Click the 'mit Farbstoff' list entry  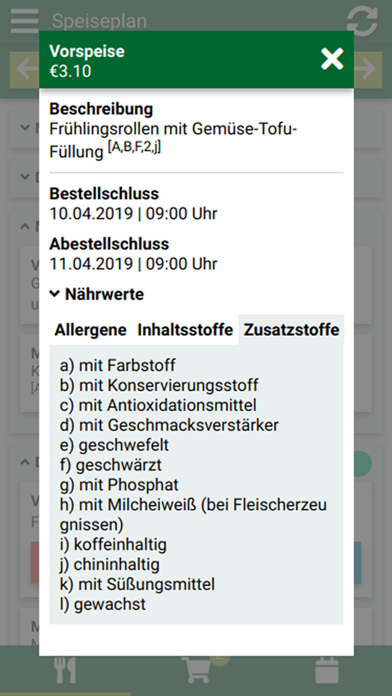(x=118, y=365)
